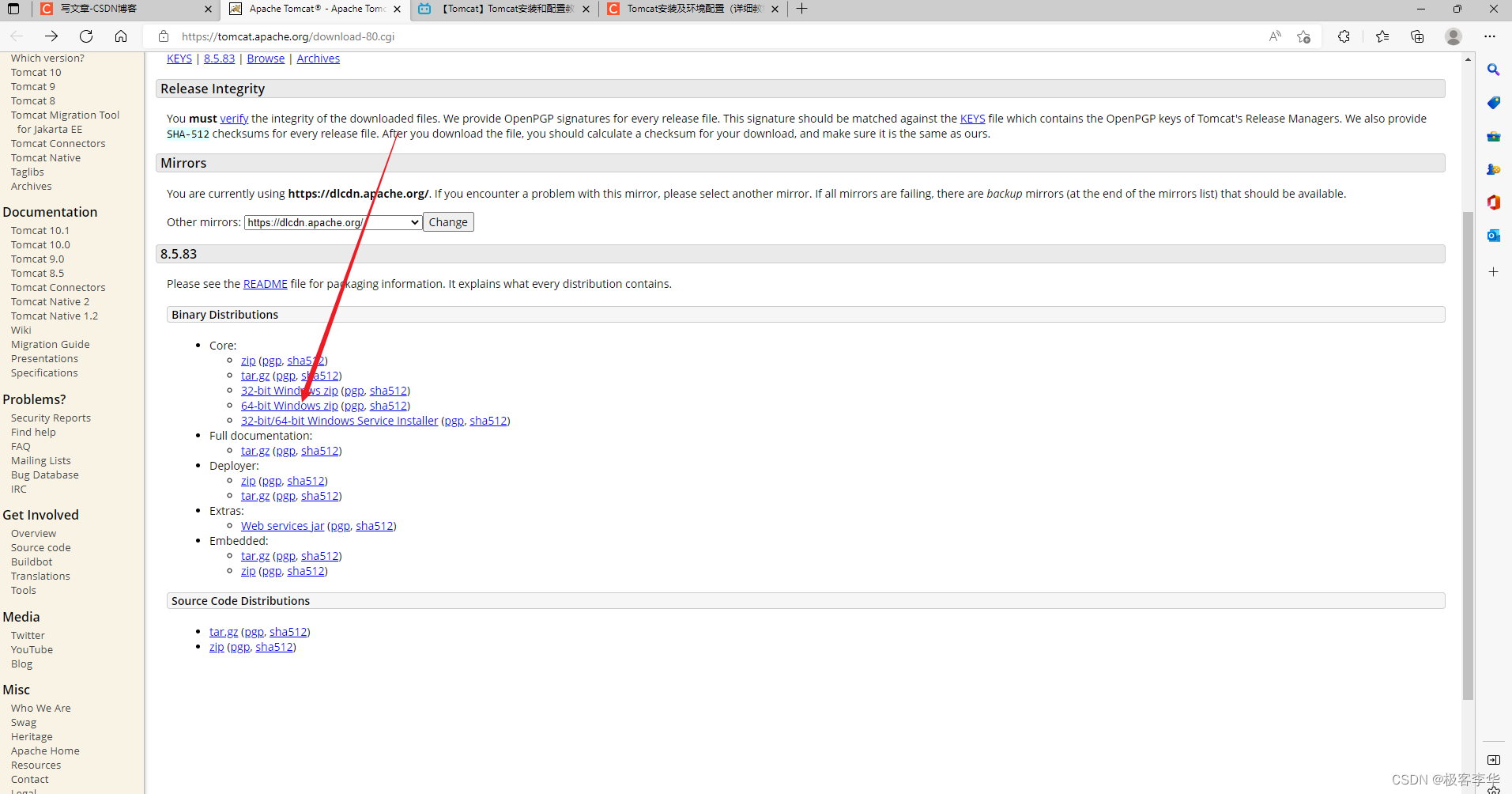This screenshot has height=794, width=1512.
Task: Open the verify integrity link
Action: pos(234,119)
